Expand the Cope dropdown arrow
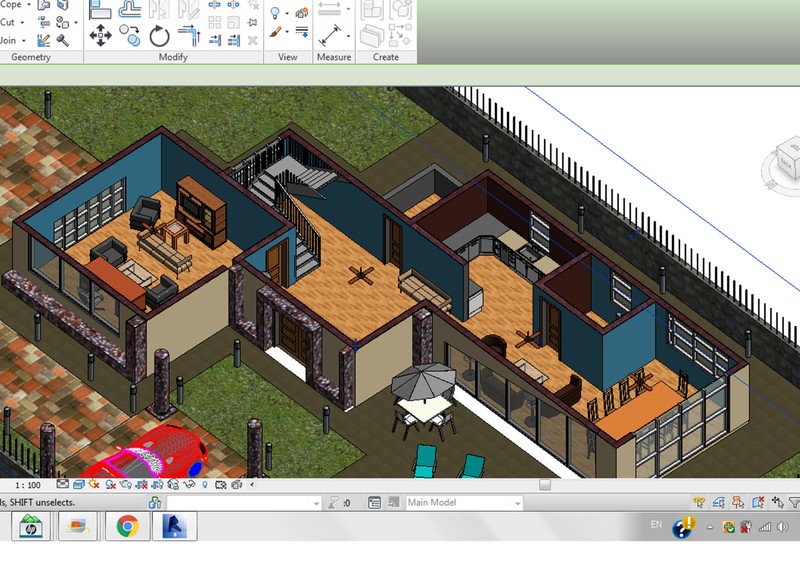Image resolution: width=800 pixels, height=566 pixels. coord(29,5)
